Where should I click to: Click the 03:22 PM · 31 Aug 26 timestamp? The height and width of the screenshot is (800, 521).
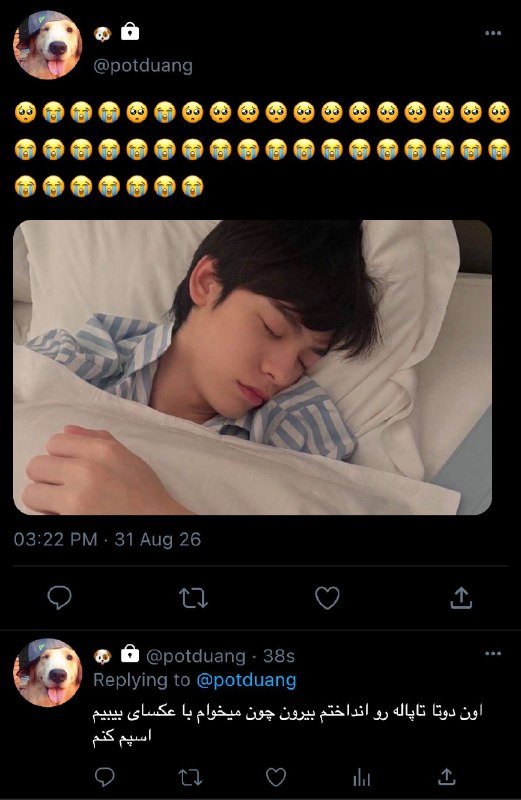pos(107,539)
